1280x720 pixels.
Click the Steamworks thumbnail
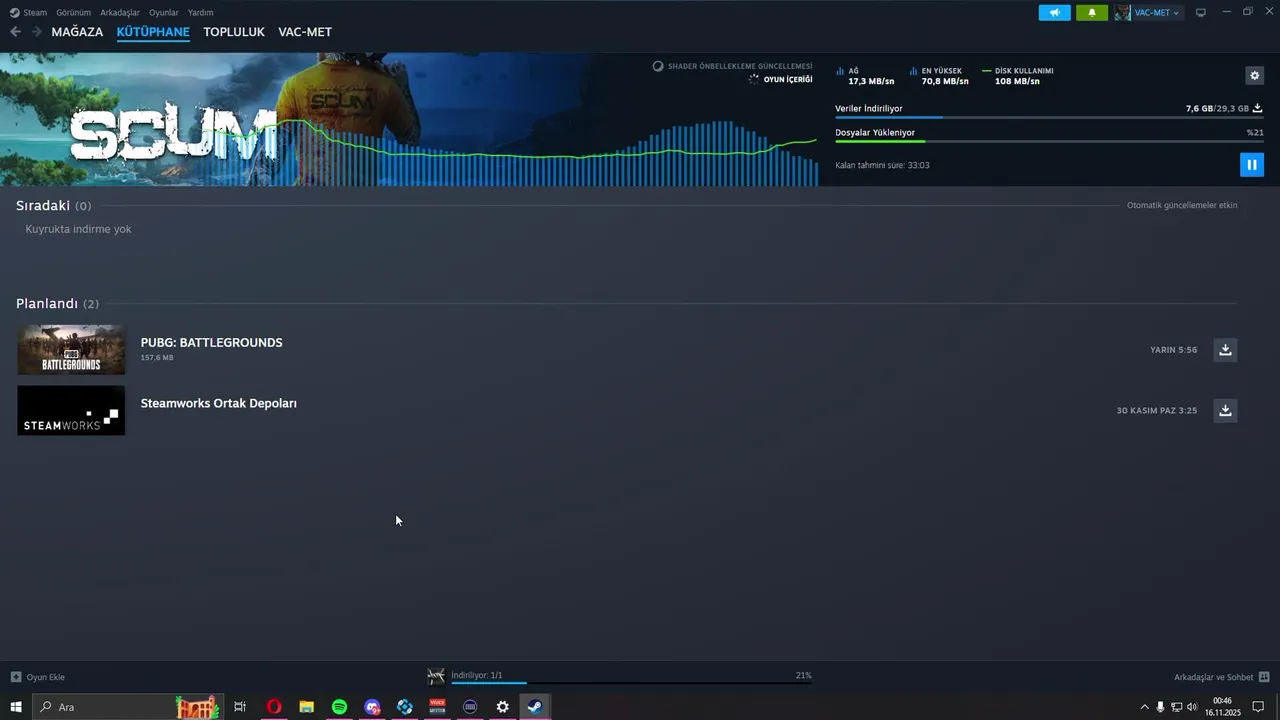(x=71, y=410)
